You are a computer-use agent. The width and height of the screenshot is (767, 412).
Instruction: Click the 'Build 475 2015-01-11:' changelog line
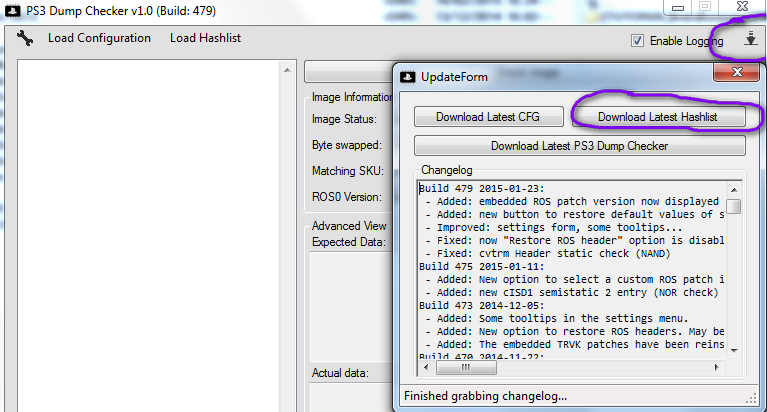[482, 267]
